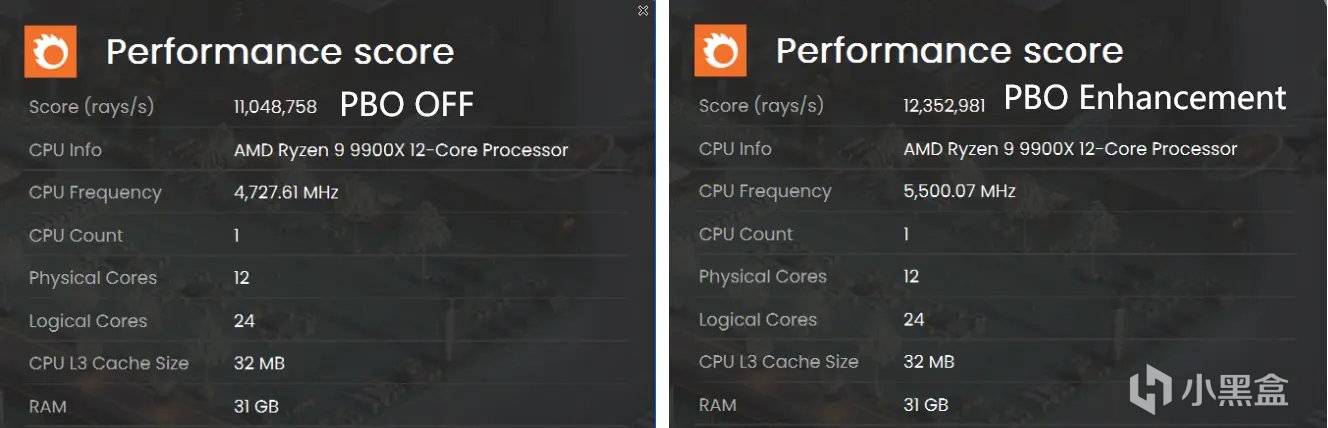This screenshot has width=1328, height=428.
Task: Close the PBO OFF performance score window
Action: [643, 10]
